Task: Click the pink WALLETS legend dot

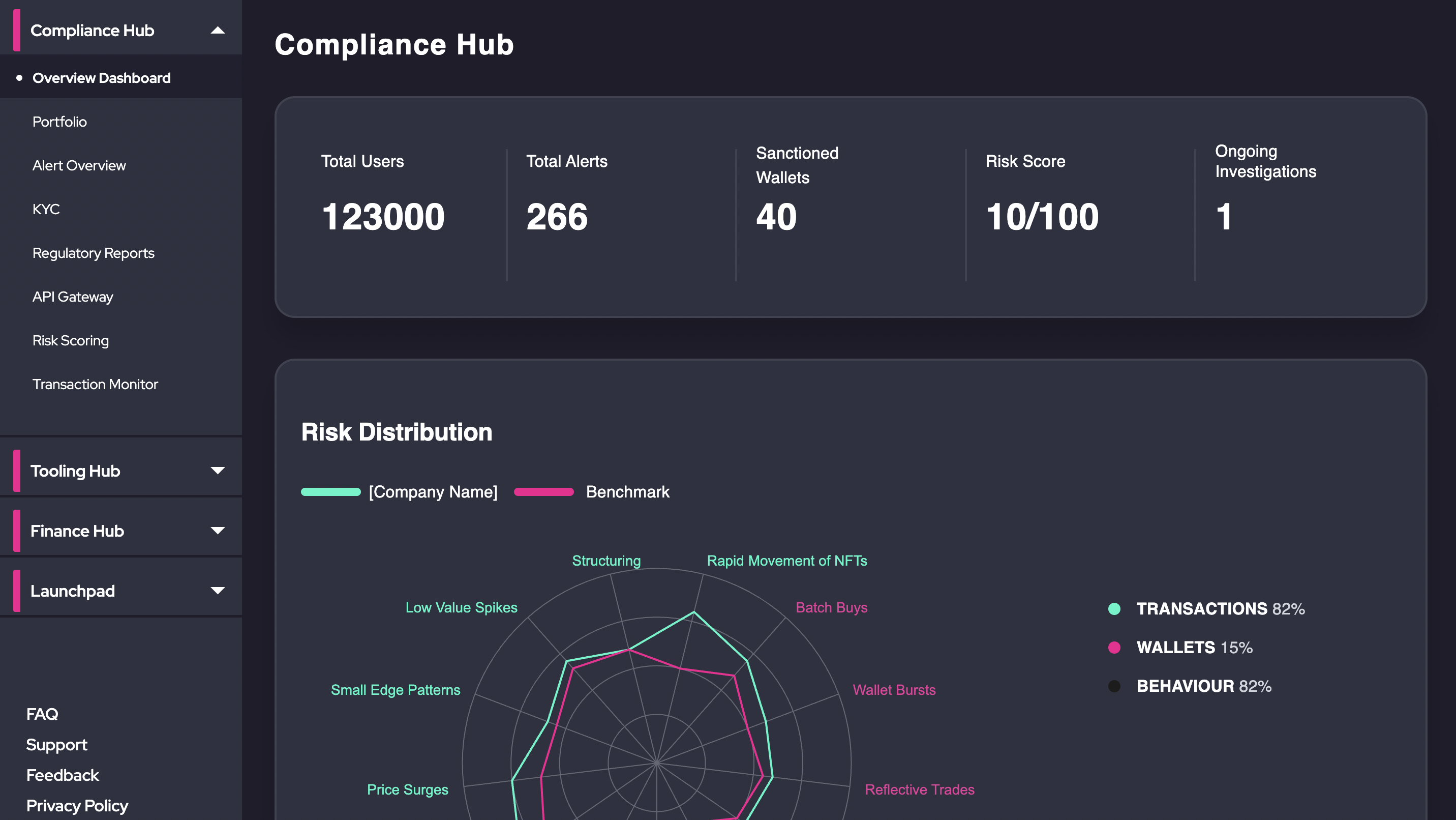Action: 1114,648
